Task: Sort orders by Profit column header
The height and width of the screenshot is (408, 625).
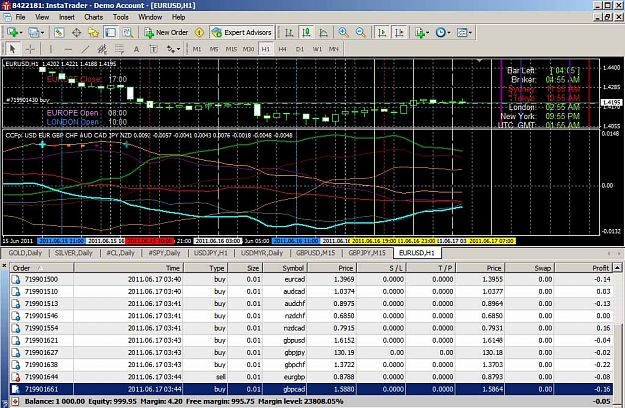Action: pyautogui.click(x=583, y=268)
